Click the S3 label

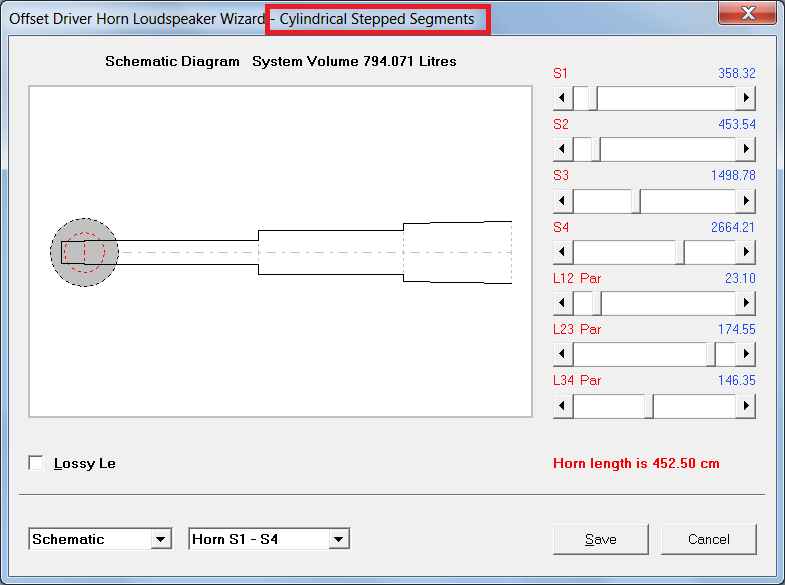[x=561, y=175]
